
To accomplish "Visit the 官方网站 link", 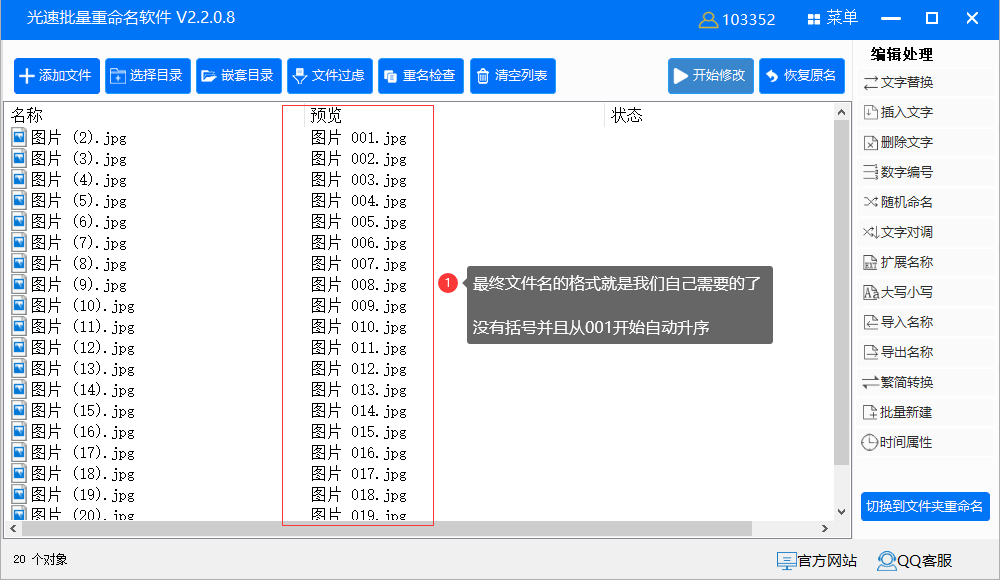I will [817, 561].
